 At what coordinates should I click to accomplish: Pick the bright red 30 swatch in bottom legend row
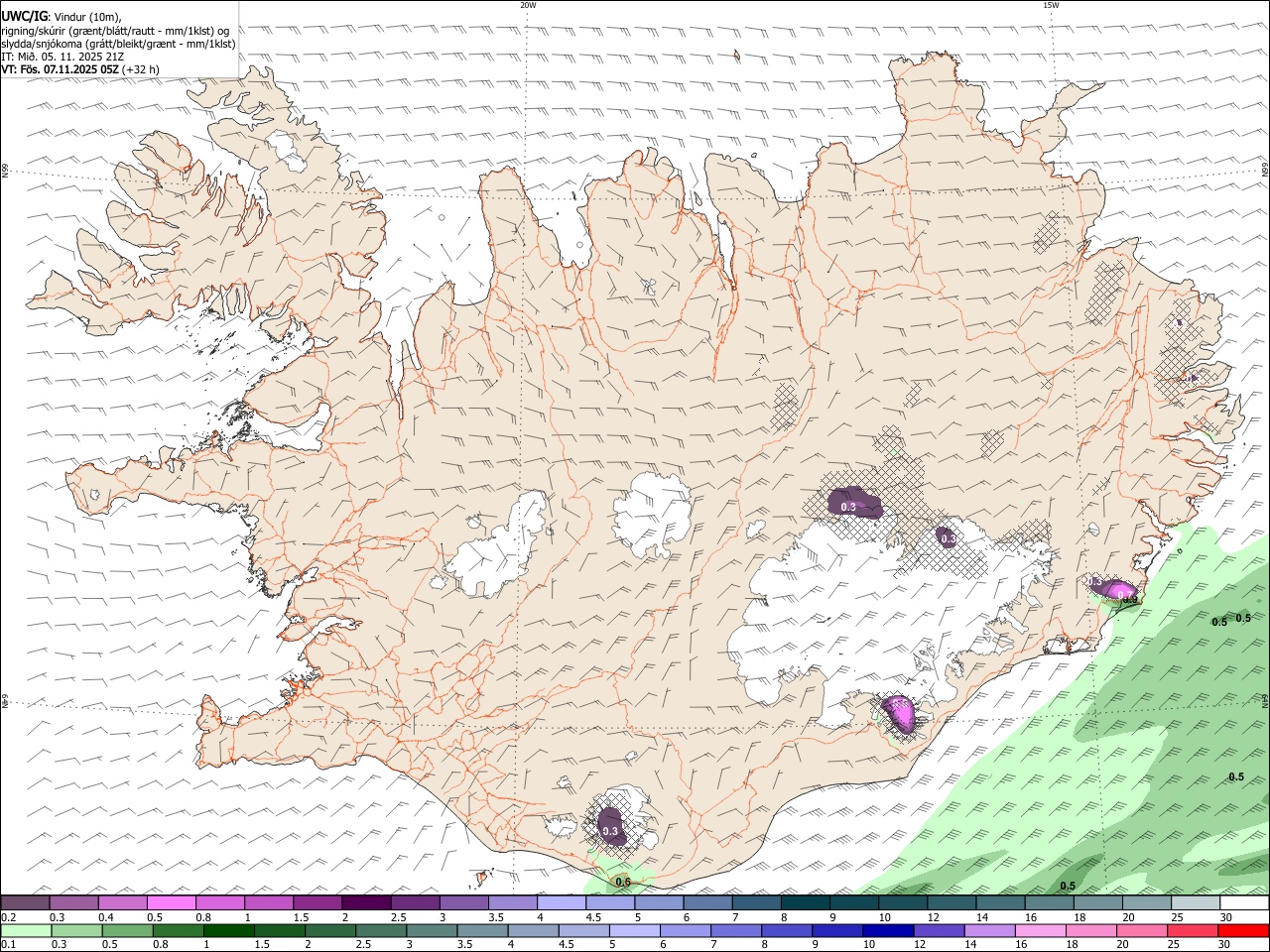point(1242,931)
